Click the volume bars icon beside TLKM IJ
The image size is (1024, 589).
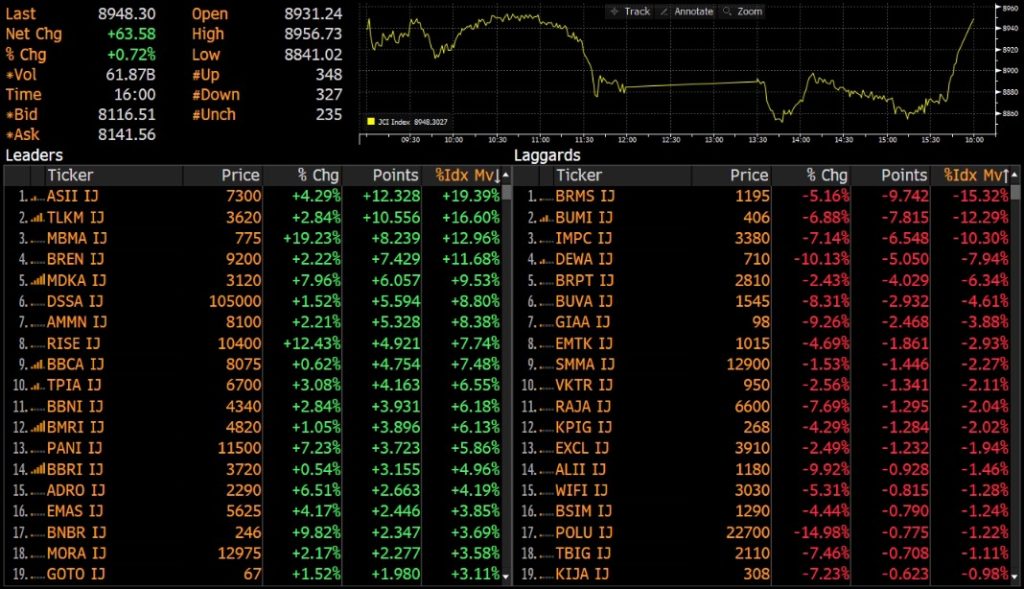point(38,217)
